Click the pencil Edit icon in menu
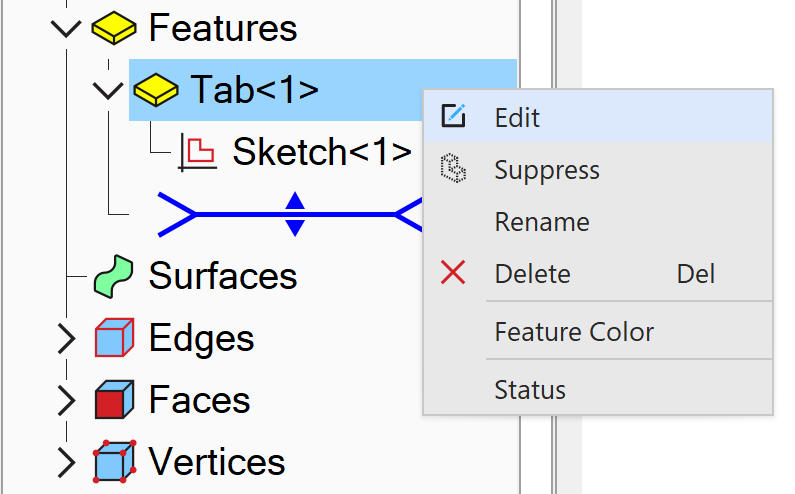 pyautogui.click(x=453, y=117)
